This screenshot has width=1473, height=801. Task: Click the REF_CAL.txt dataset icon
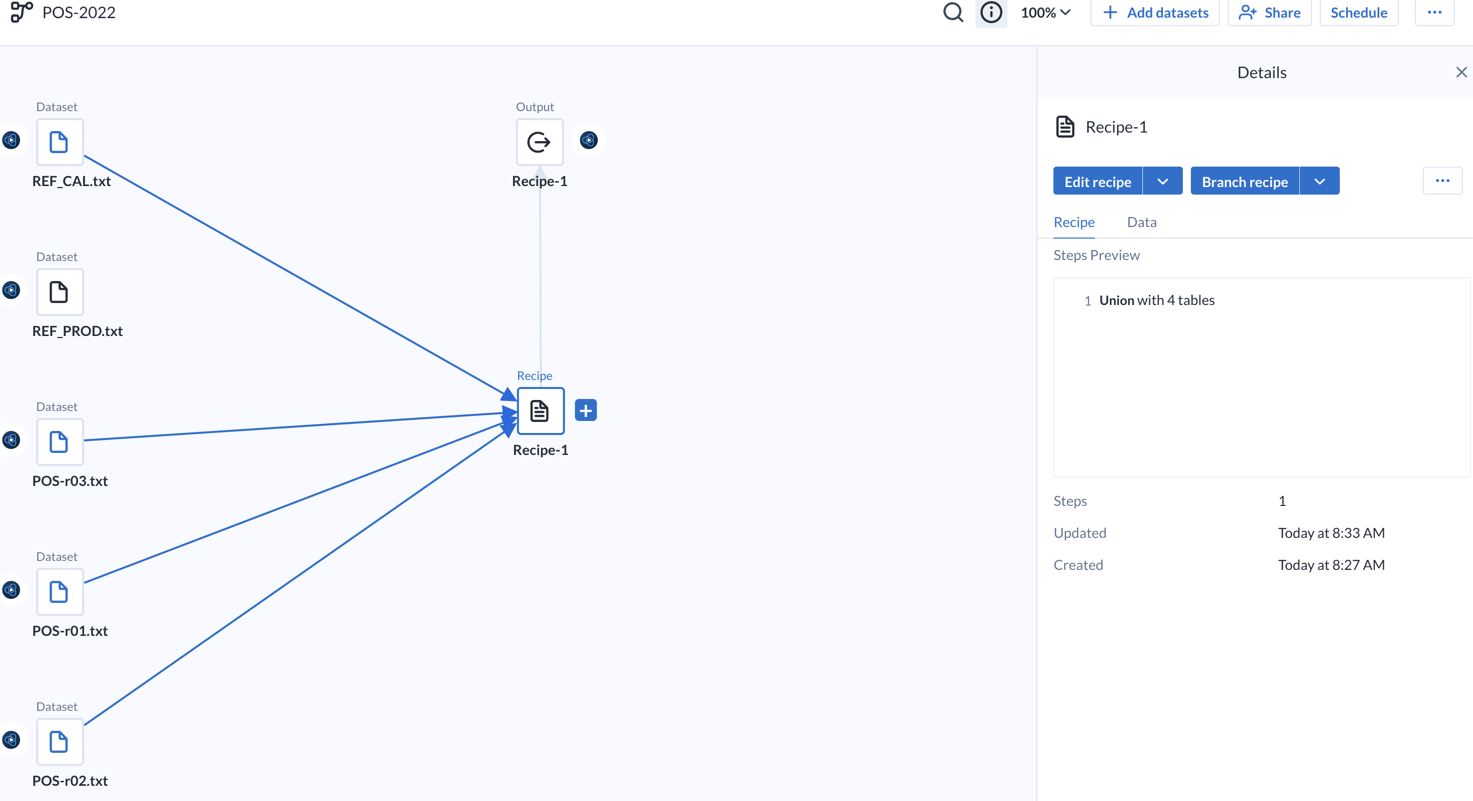(x=59, y=142)
